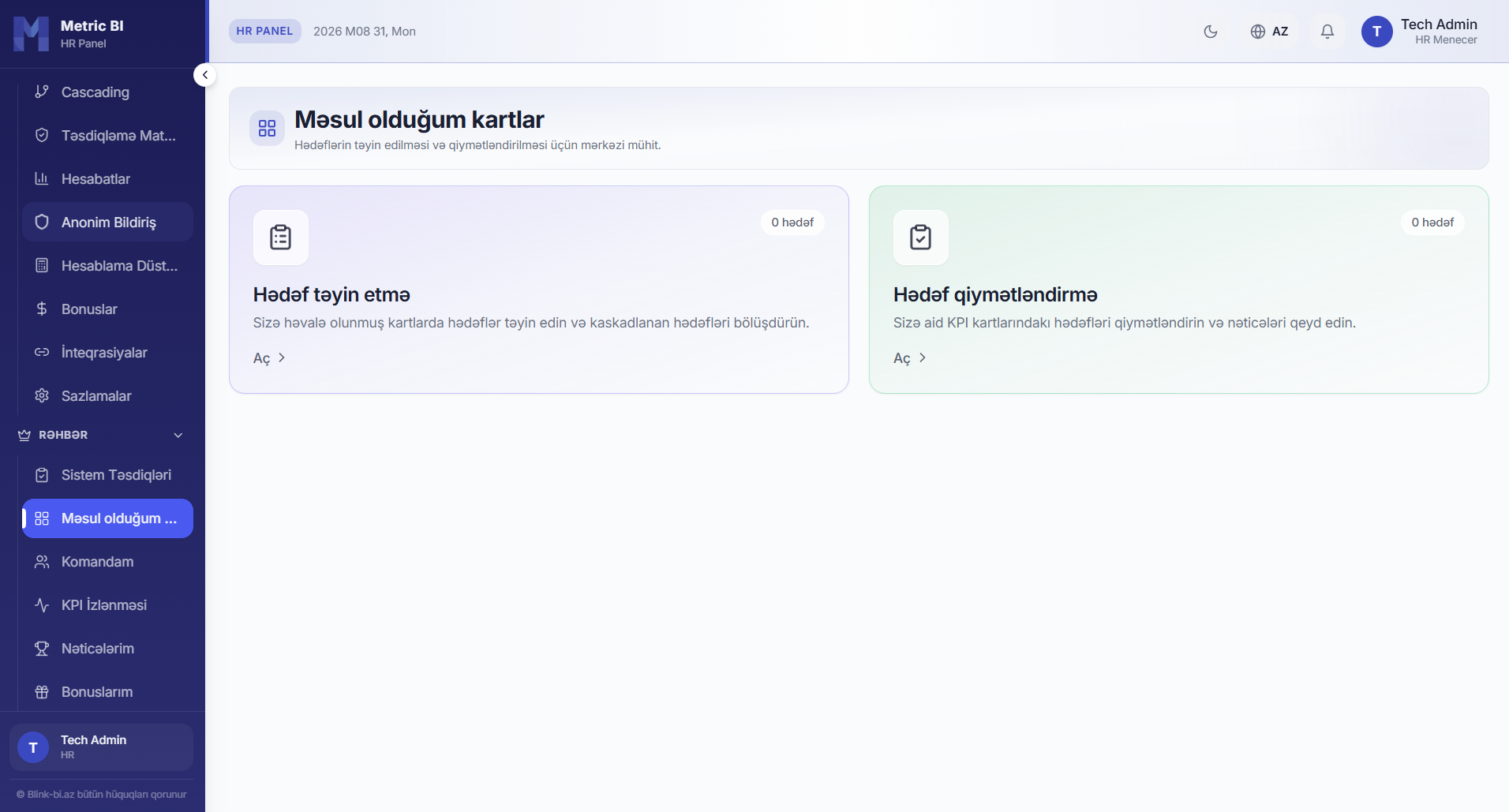Open Aç link under Hədəf qiymətləndirmə
This screenshot has height=812, width=1509.
pyautogui.click(x=909, y=358)
